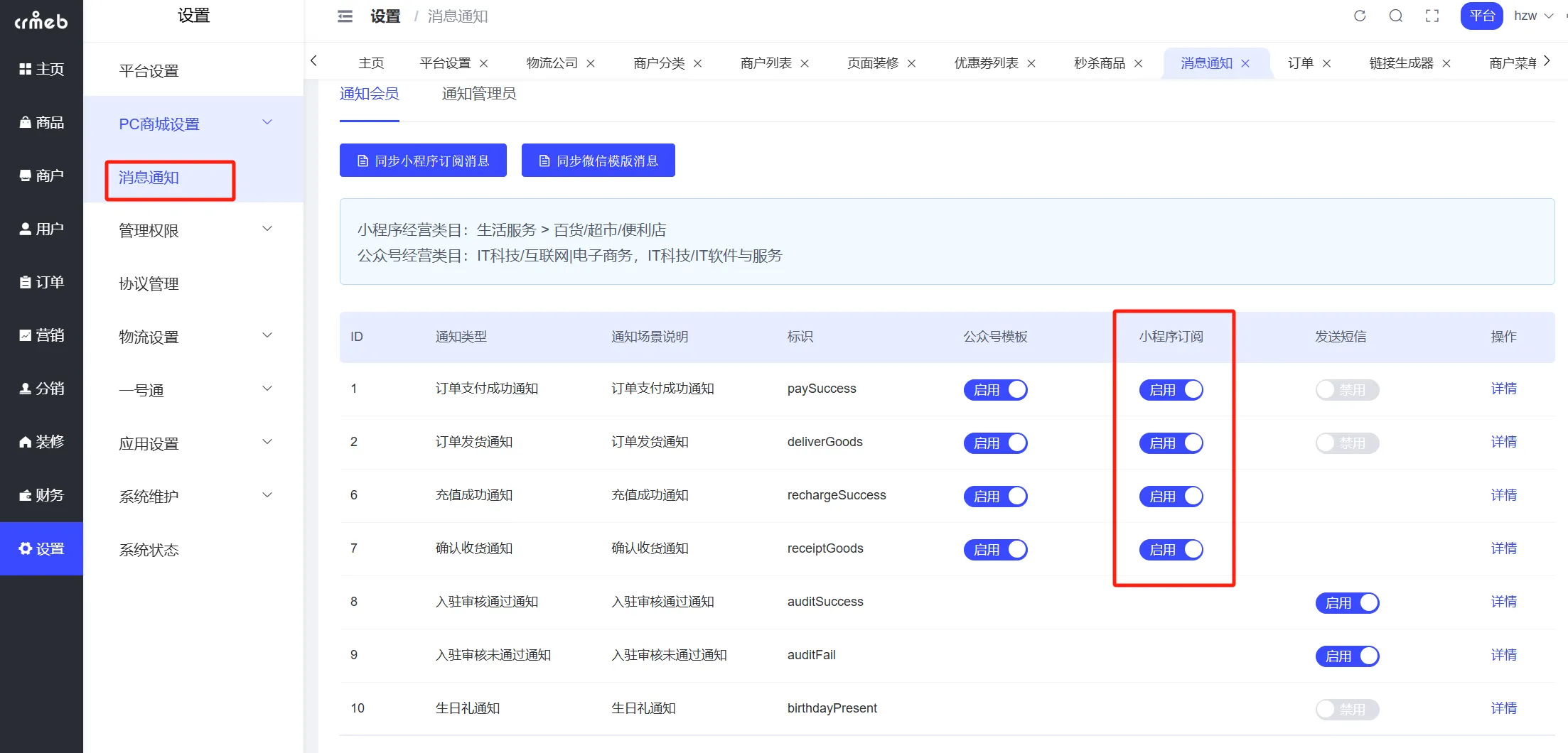Open 系统状态 in settings menu
Screen dimensions: 1568x753
point(193,550)
